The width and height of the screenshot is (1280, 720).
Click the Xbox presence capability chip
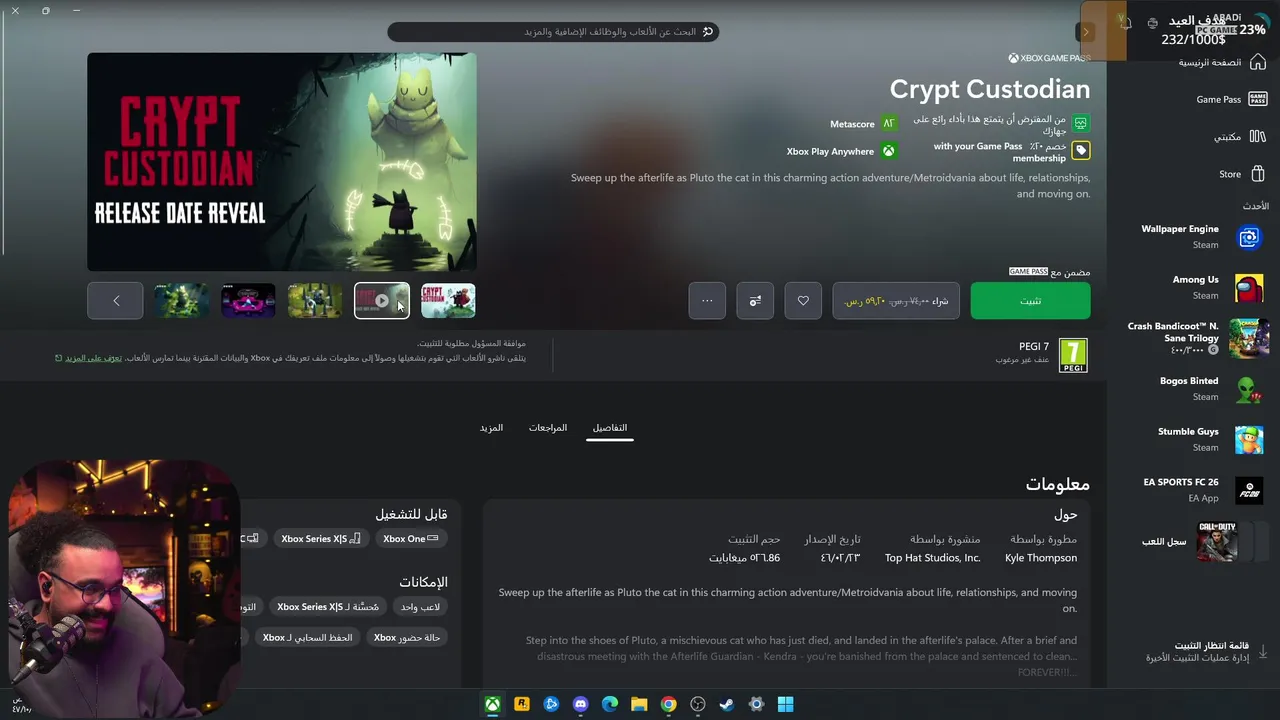coord(407,638)
